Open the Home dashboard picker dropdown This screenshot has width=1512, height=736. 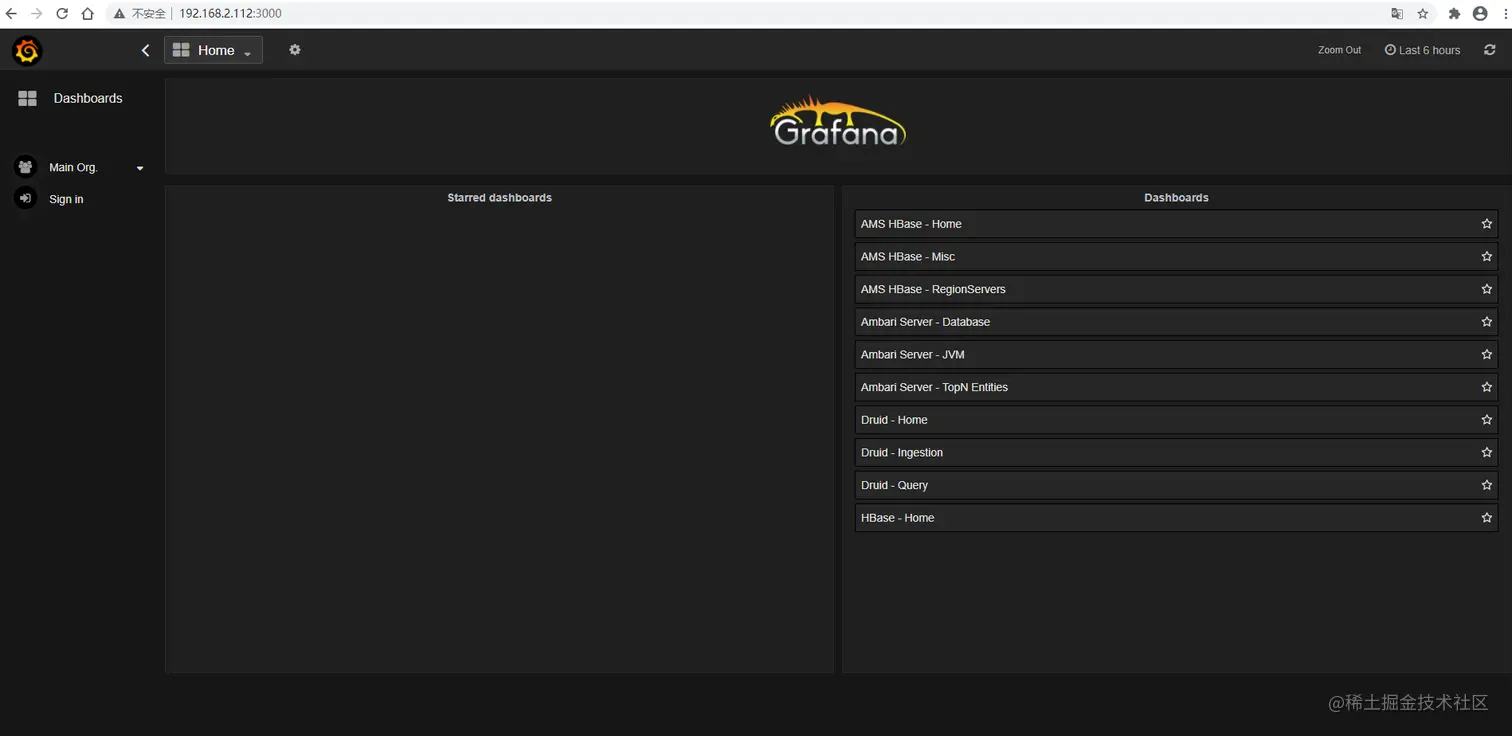tap(213, 50)
